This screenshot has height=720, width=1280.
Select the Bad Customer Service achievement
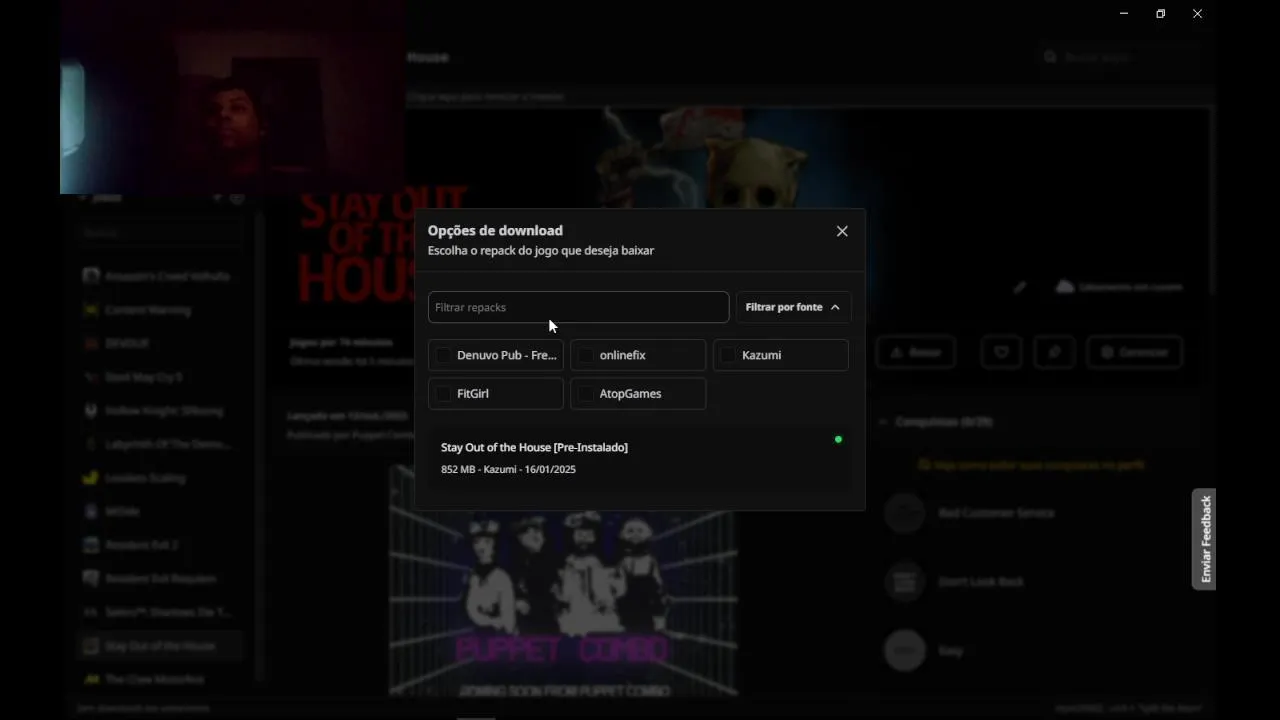point(1040,513)
